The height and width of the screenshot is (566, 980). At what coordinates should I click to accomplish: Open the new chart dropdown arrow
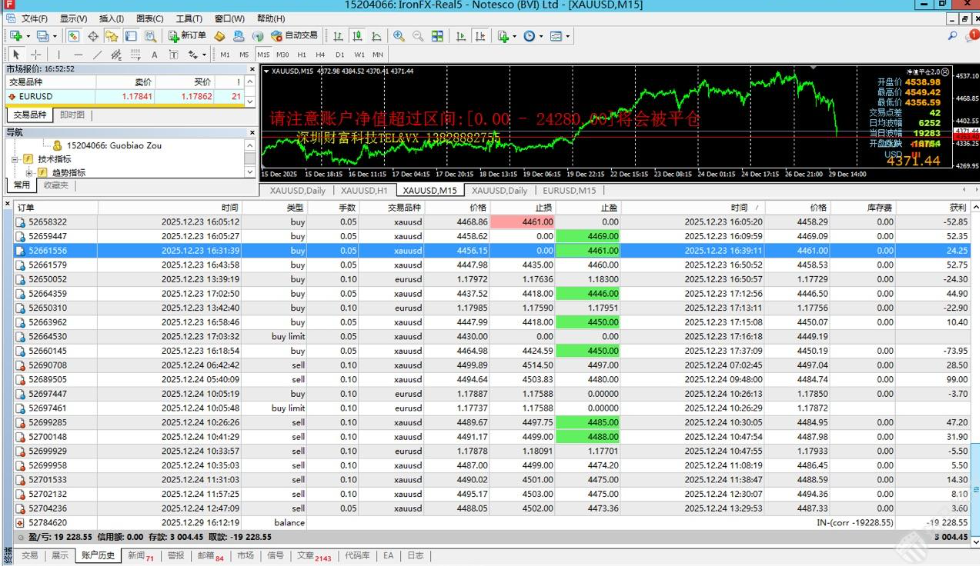28,36
